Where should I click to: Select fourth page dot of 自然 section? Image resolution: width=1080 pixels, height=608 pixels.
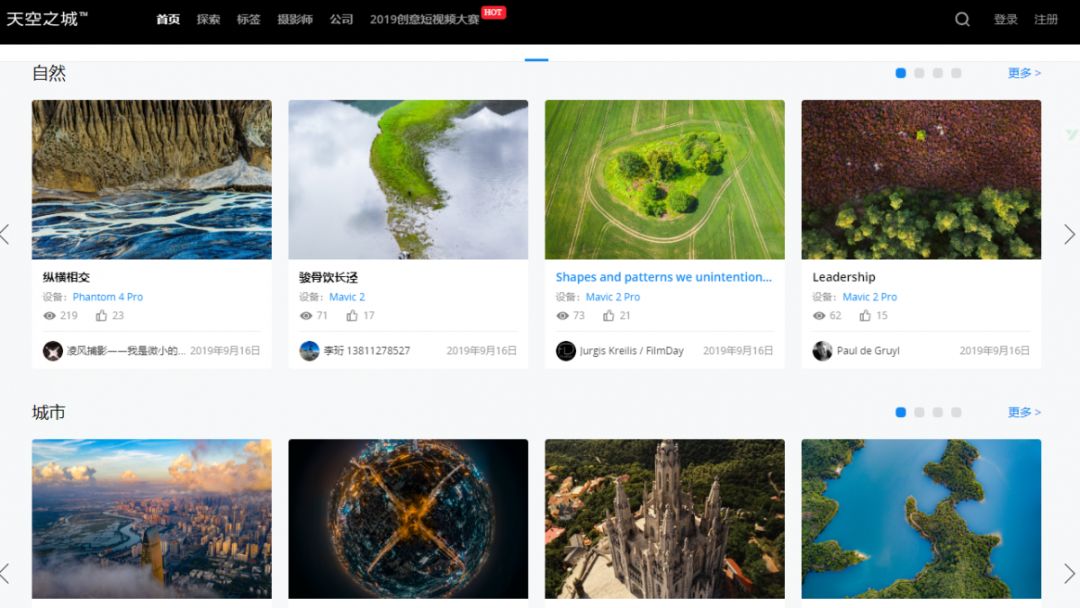tap(956, 73)
